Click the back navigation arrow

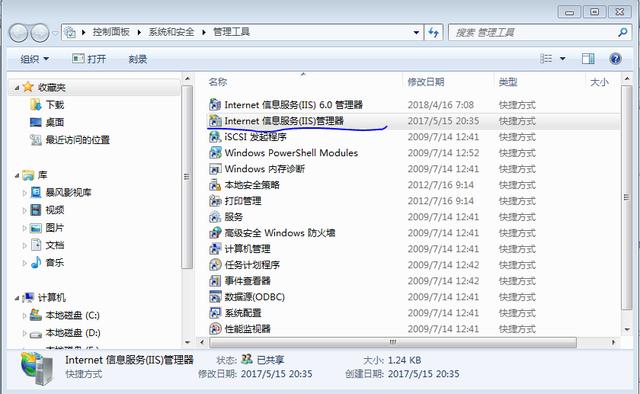tap(18, 33)
